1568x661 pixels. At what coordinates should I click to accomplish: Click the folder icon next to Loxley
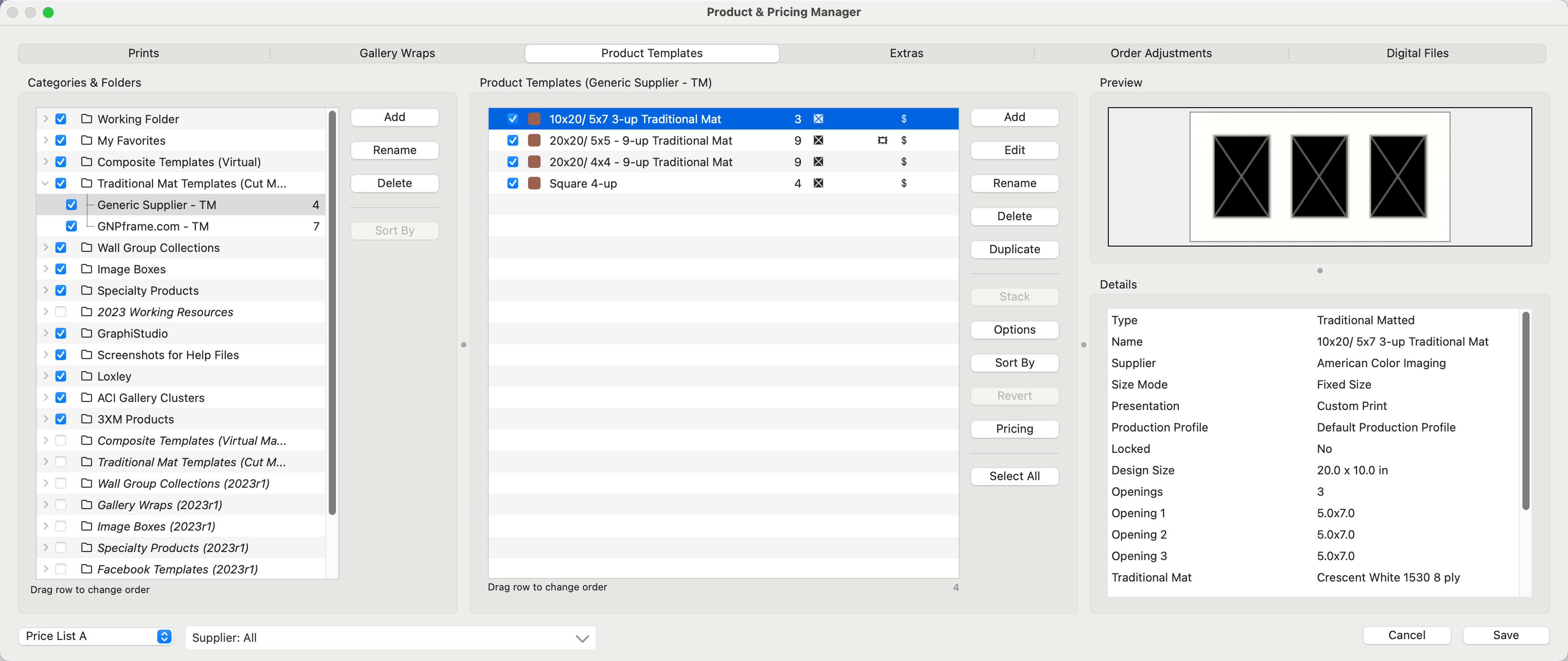point(86,376)
